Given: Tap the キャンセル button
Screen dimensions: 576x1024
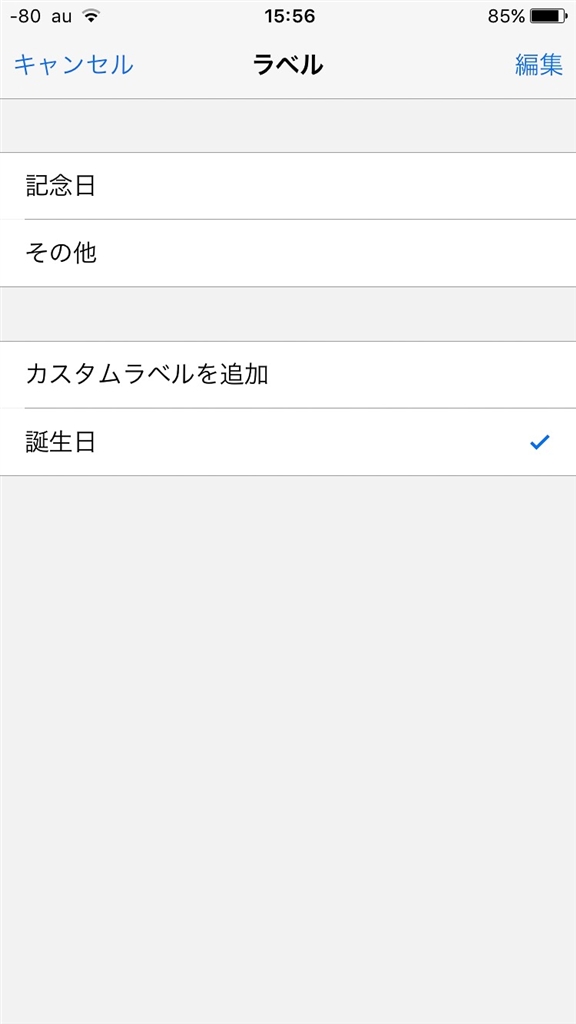Looking at the screenshot, I should [73, 65].
